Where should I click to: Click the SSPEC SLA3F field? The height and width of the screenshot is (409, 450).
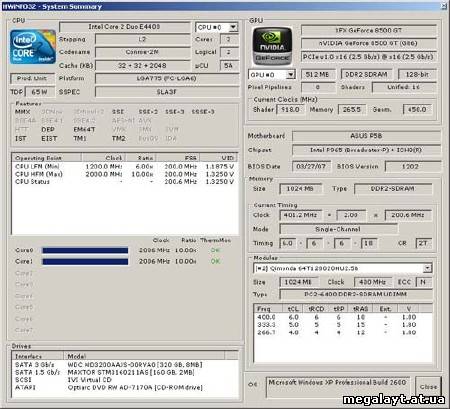click(167, 92)
